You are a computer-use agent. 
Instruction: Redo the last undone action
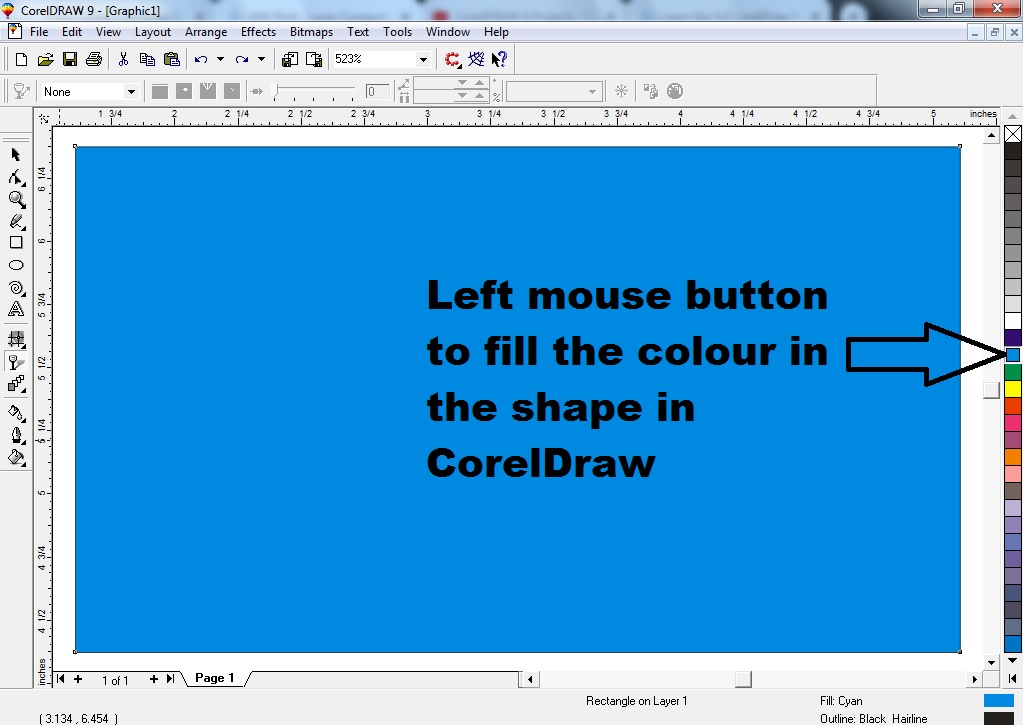pos(242,59)
